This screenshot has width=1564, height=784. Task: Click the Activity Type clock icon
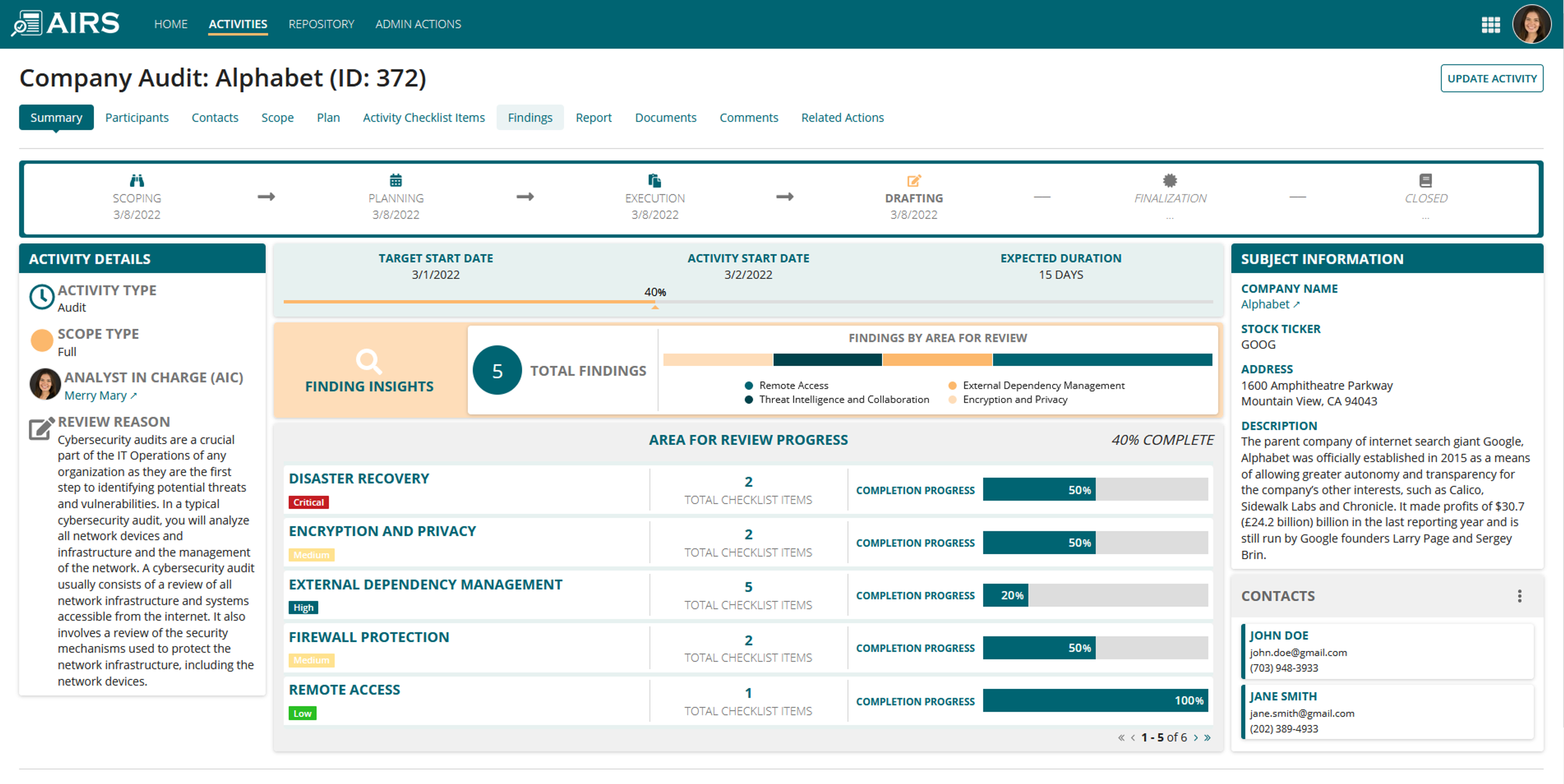coord(42,297)
